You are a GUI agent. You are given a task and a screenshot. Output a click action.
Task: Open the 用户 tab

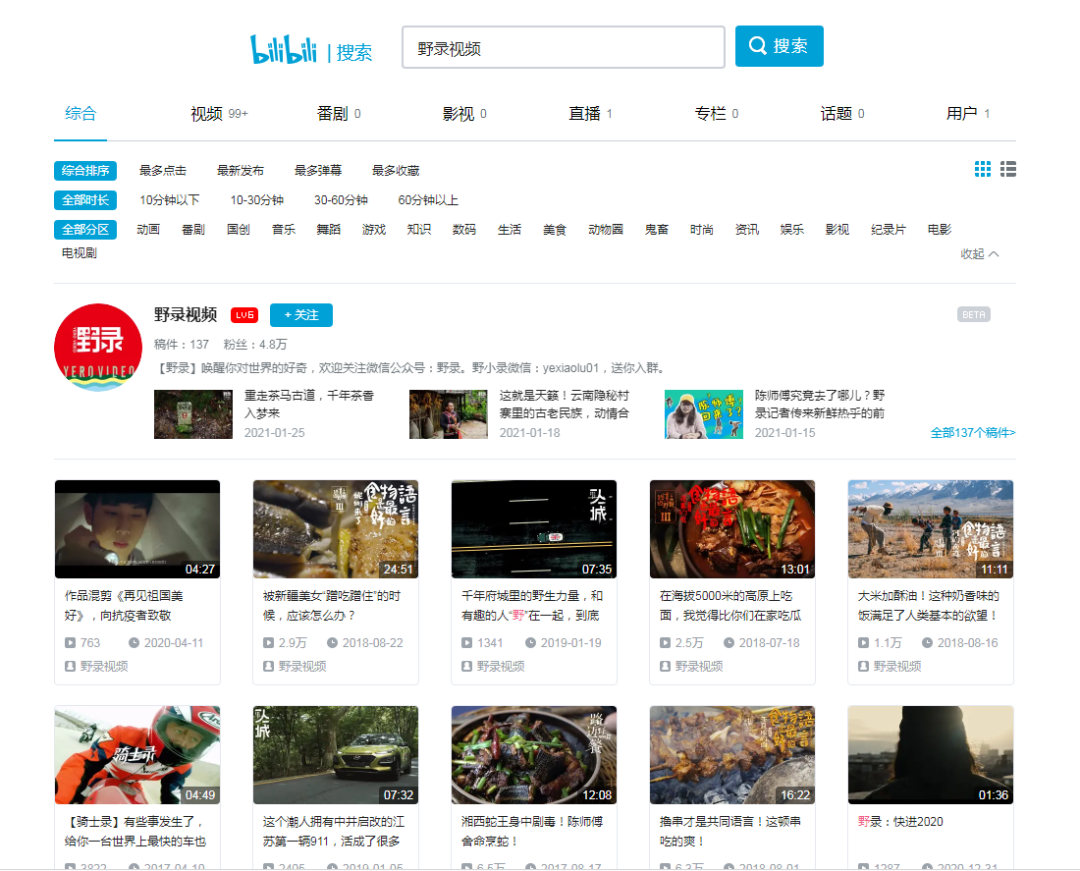pyautogui.click(x=968, y=114)
